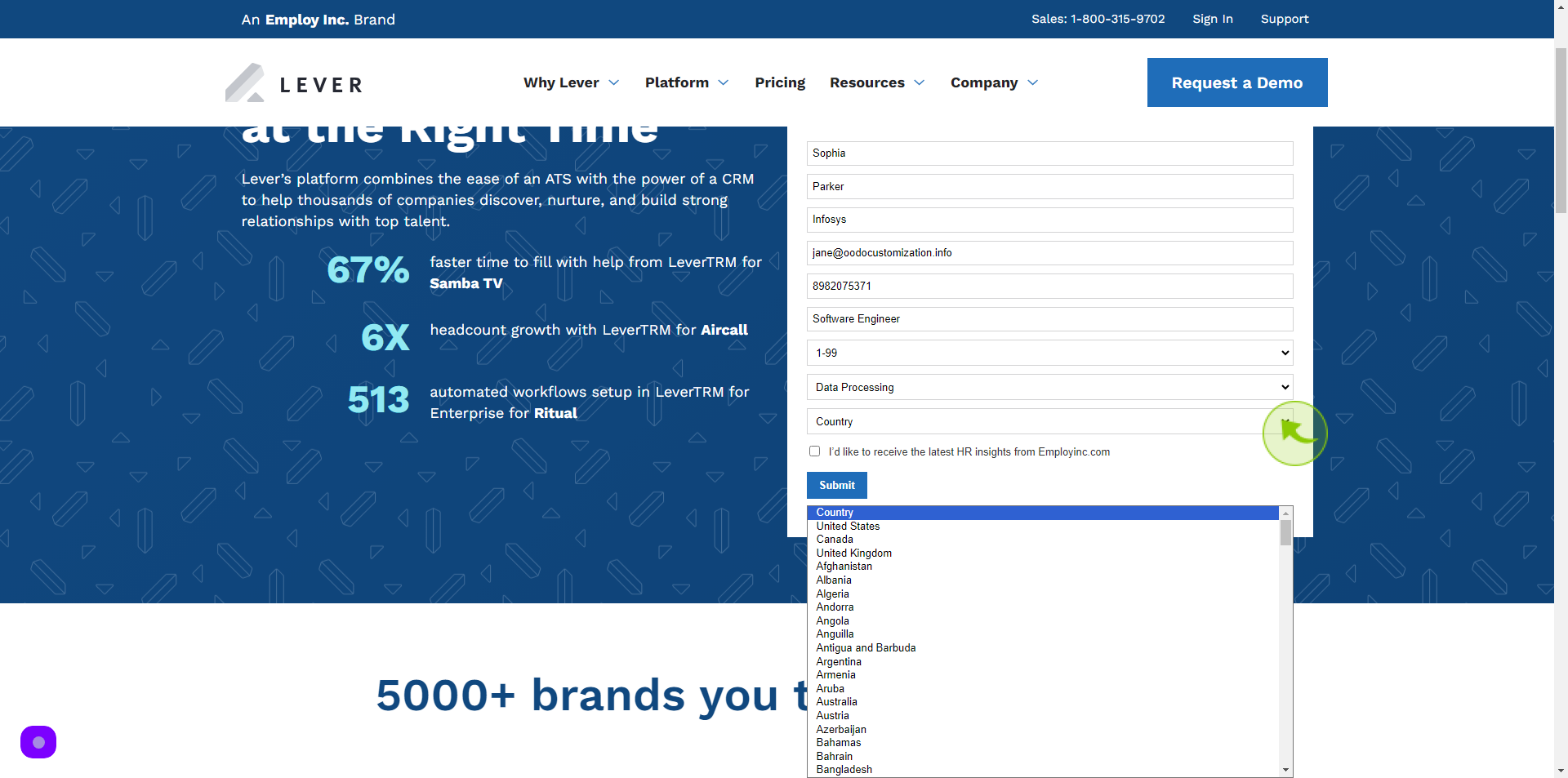Open the company size dropdown showing 1-99

point(1049,353)
